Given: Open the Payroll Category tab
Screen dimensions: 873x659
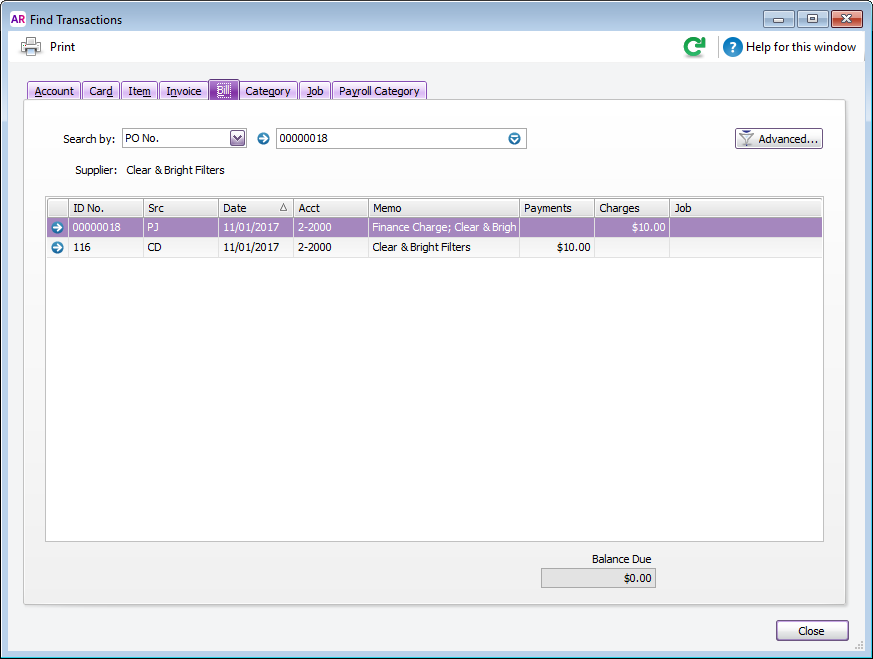Looking at the screenshot, I should (379, 91).
